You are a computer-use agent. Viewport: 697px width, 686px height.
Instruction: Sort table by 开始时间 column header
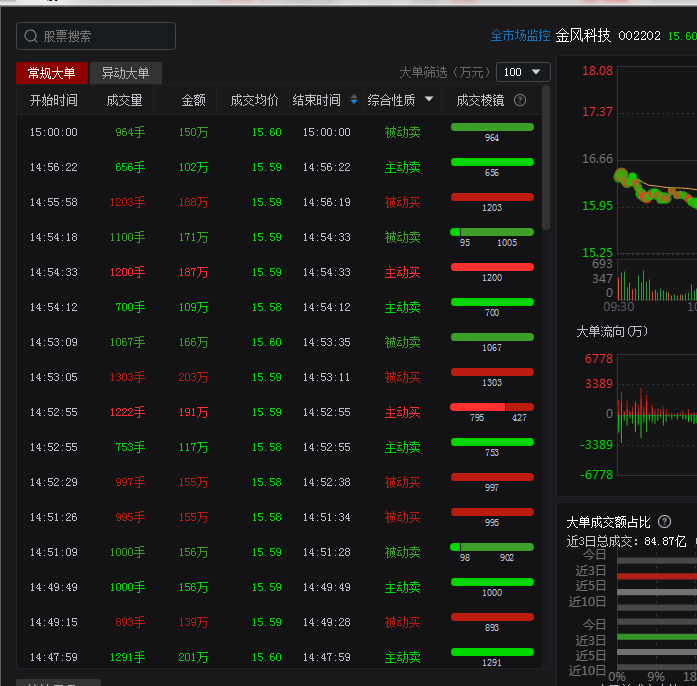[53, 100]
